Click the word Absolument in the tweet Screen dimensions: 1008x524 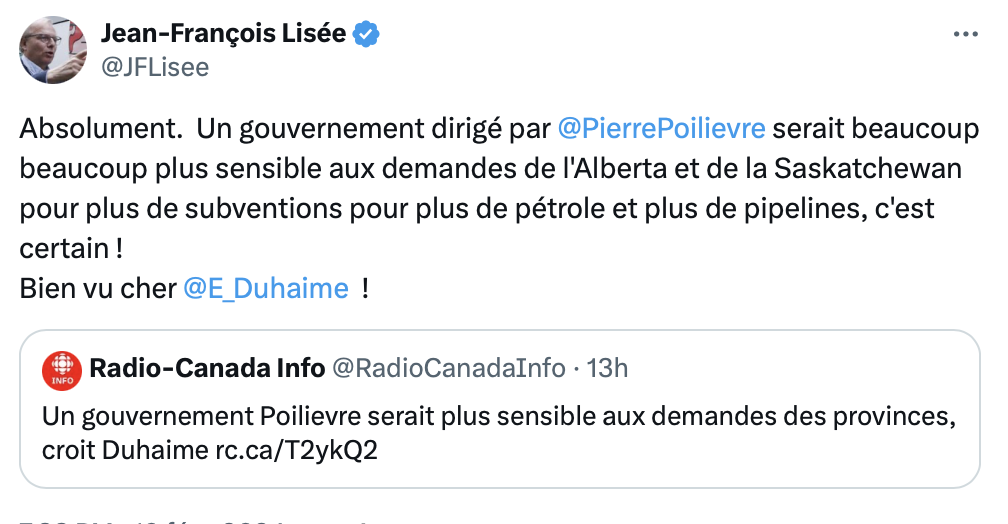(102, 129)
